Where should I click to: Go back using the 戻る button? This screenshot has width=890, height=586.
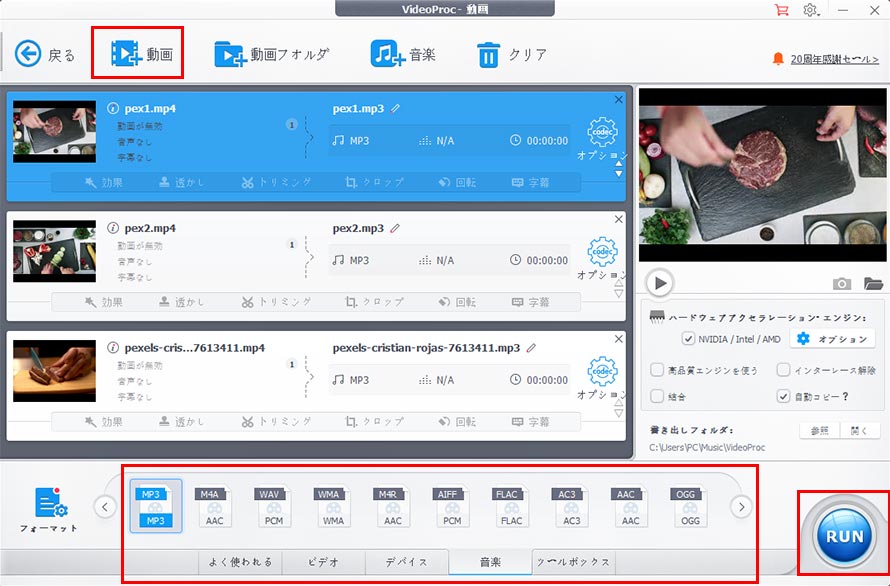[45, 55]
